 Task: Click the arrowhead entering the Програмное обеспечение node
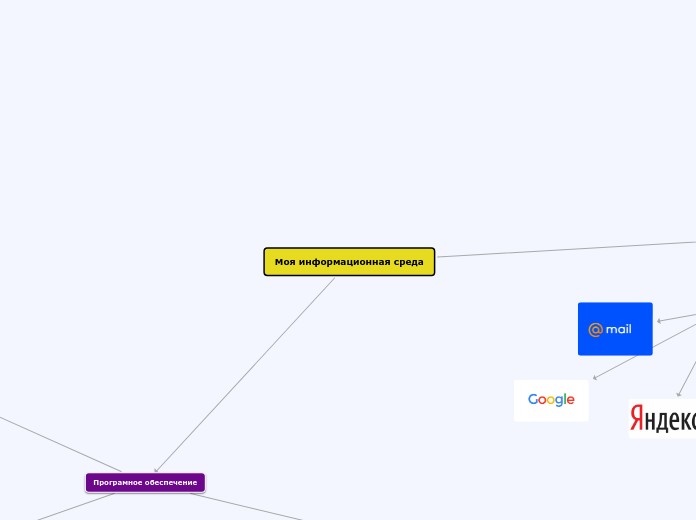click(x=156, y=469)
